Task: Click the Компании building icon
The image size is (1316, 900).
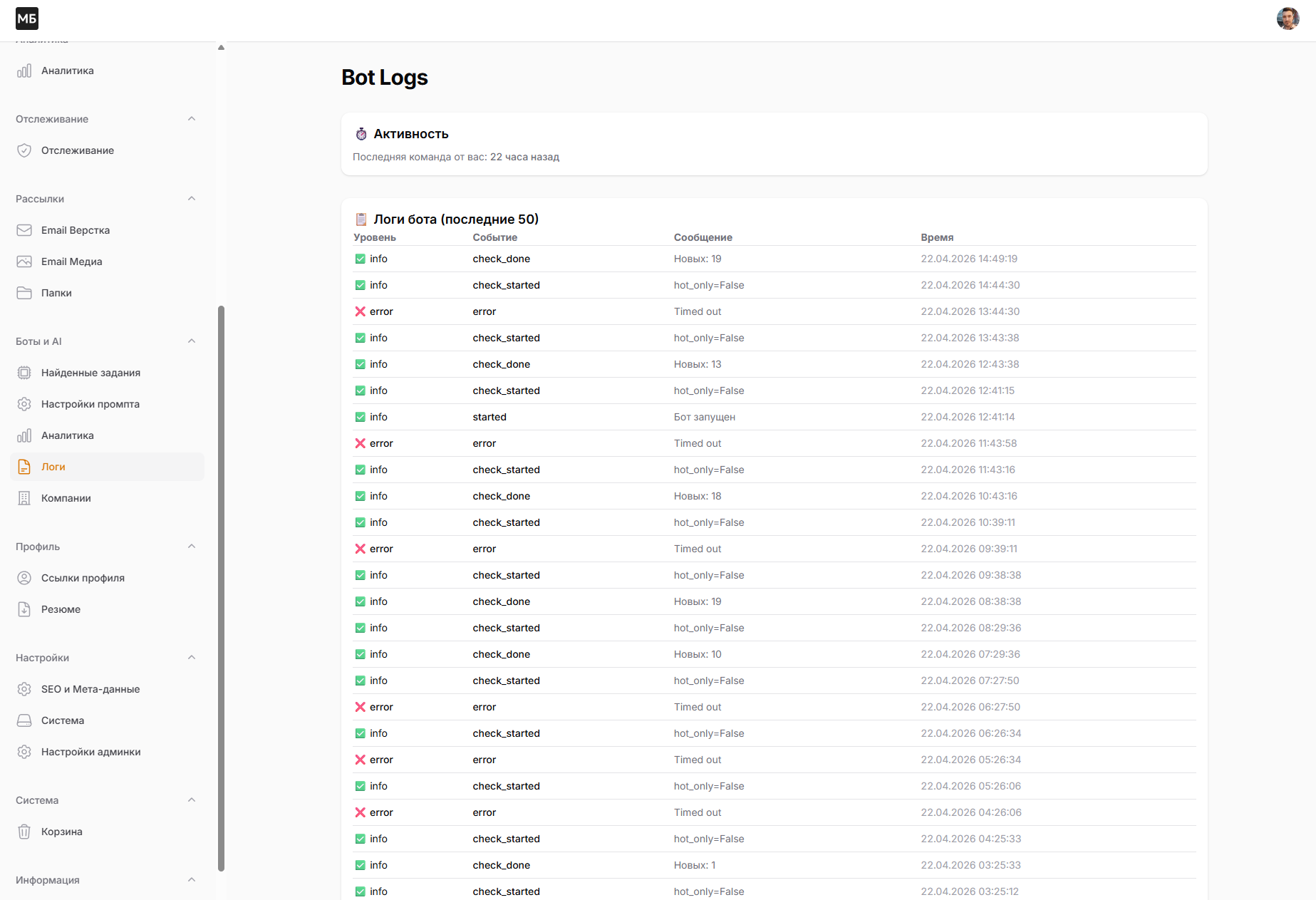Action: 24,498
